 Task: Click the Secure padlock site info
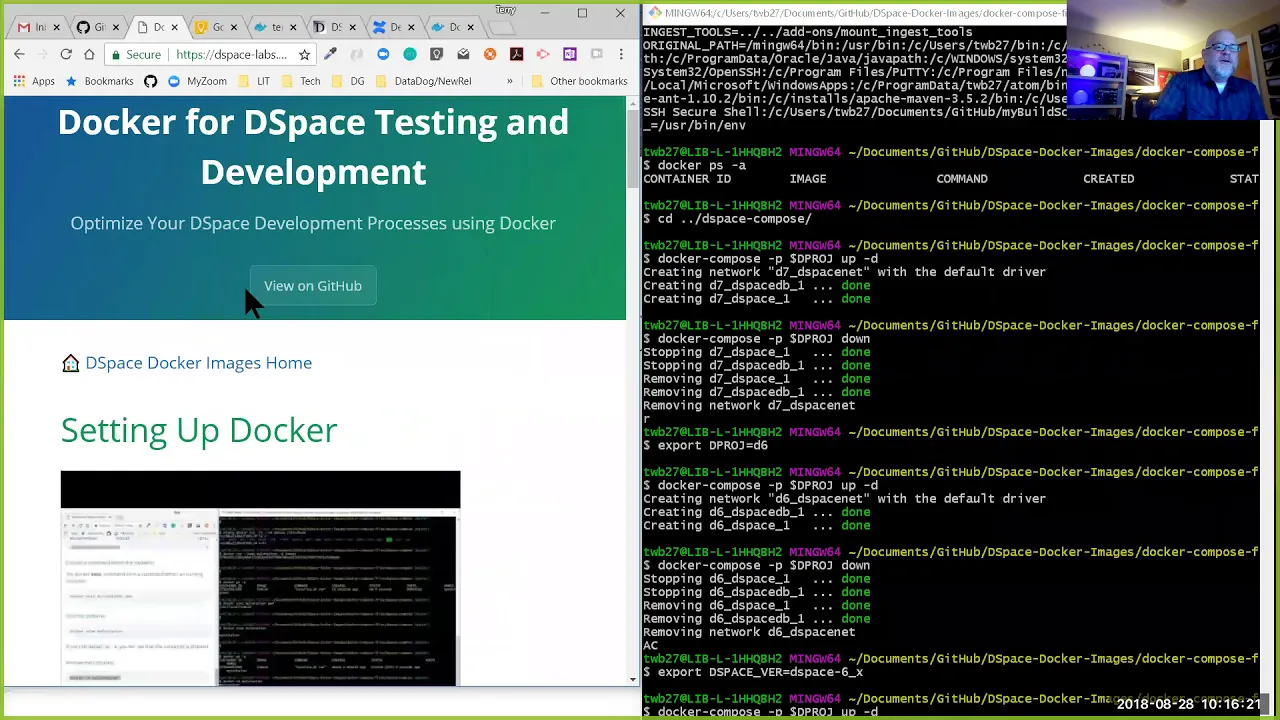point(136,54)
